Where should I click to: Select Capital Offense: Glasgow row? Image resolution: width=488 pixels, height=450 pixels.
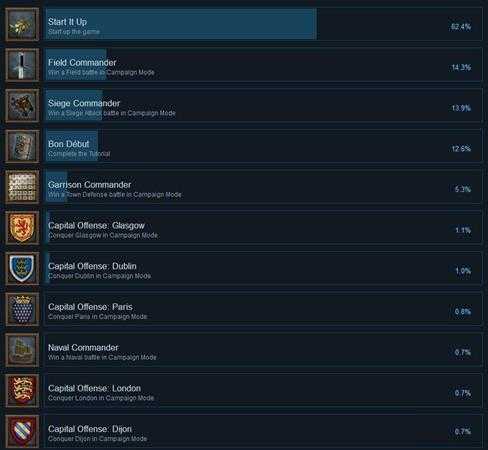[263, 228]
